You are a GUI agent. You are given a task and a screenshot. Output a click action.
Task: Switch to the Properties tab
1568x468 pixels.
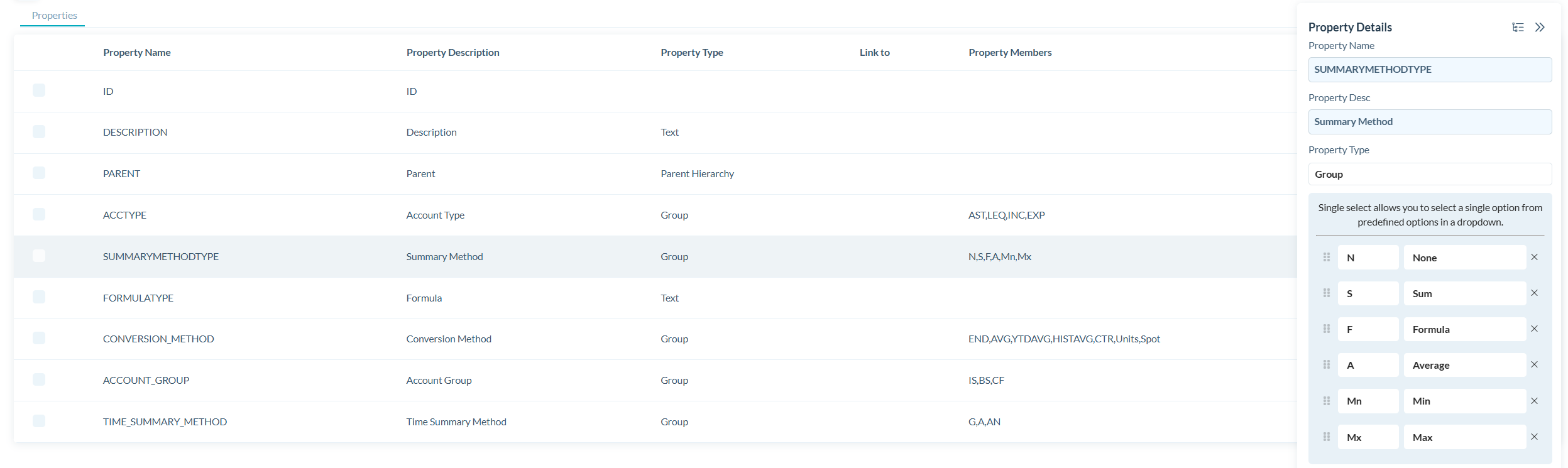tap(54, 15)
